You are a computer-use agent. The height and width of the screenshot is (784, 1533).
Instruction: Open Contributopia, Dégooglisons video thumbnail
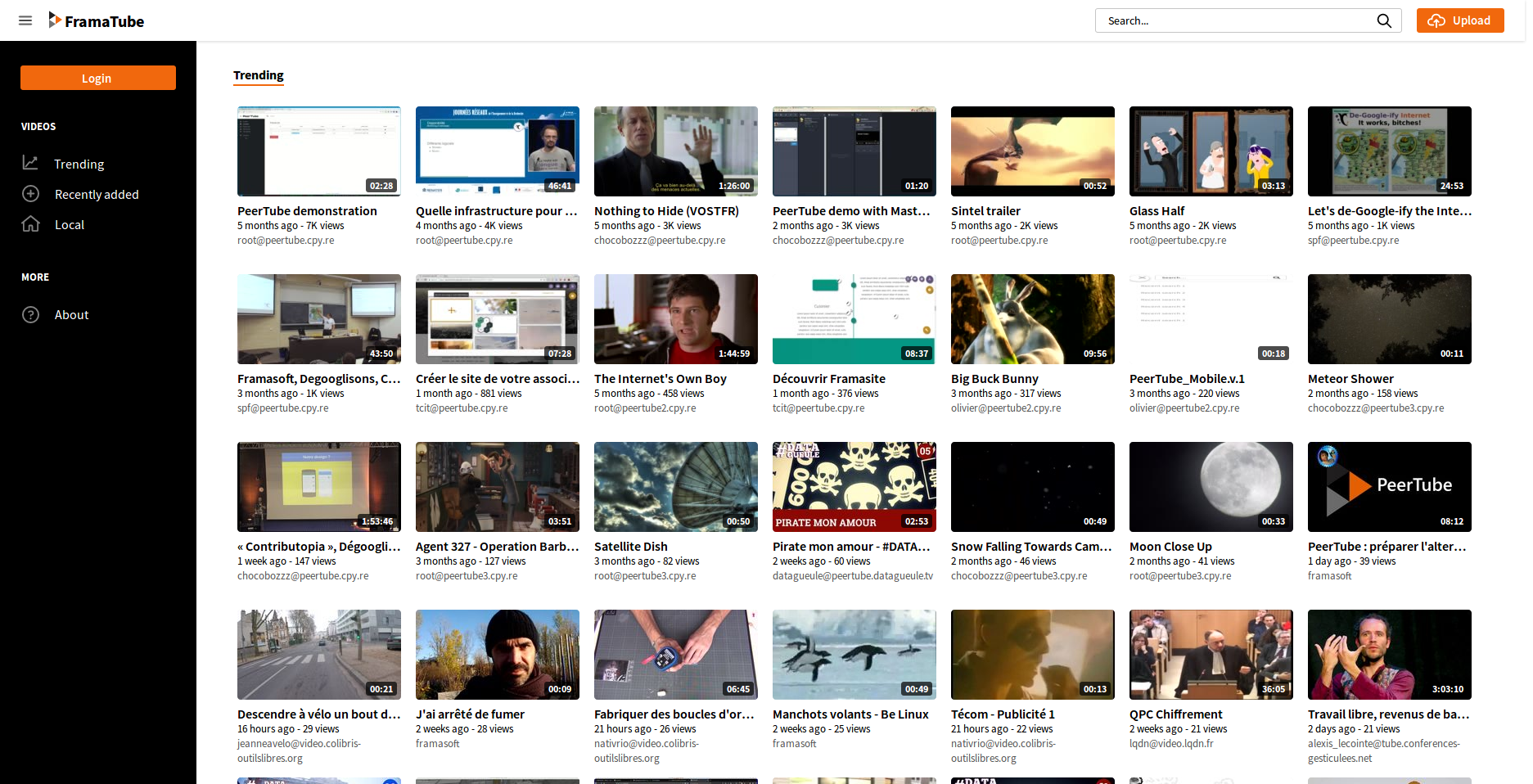click(319, 487)
